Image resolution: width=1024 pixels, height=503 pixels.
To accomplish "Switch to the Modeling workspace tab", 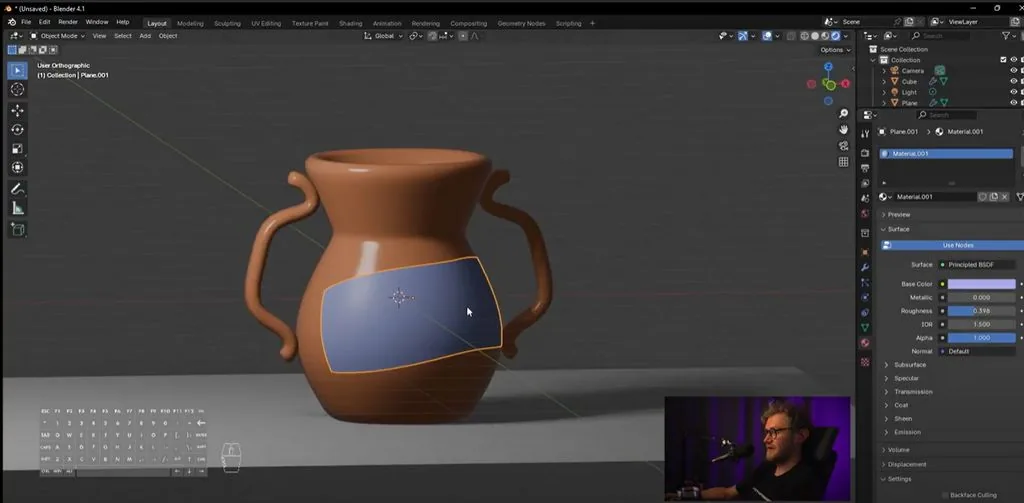I will [190, 24].
